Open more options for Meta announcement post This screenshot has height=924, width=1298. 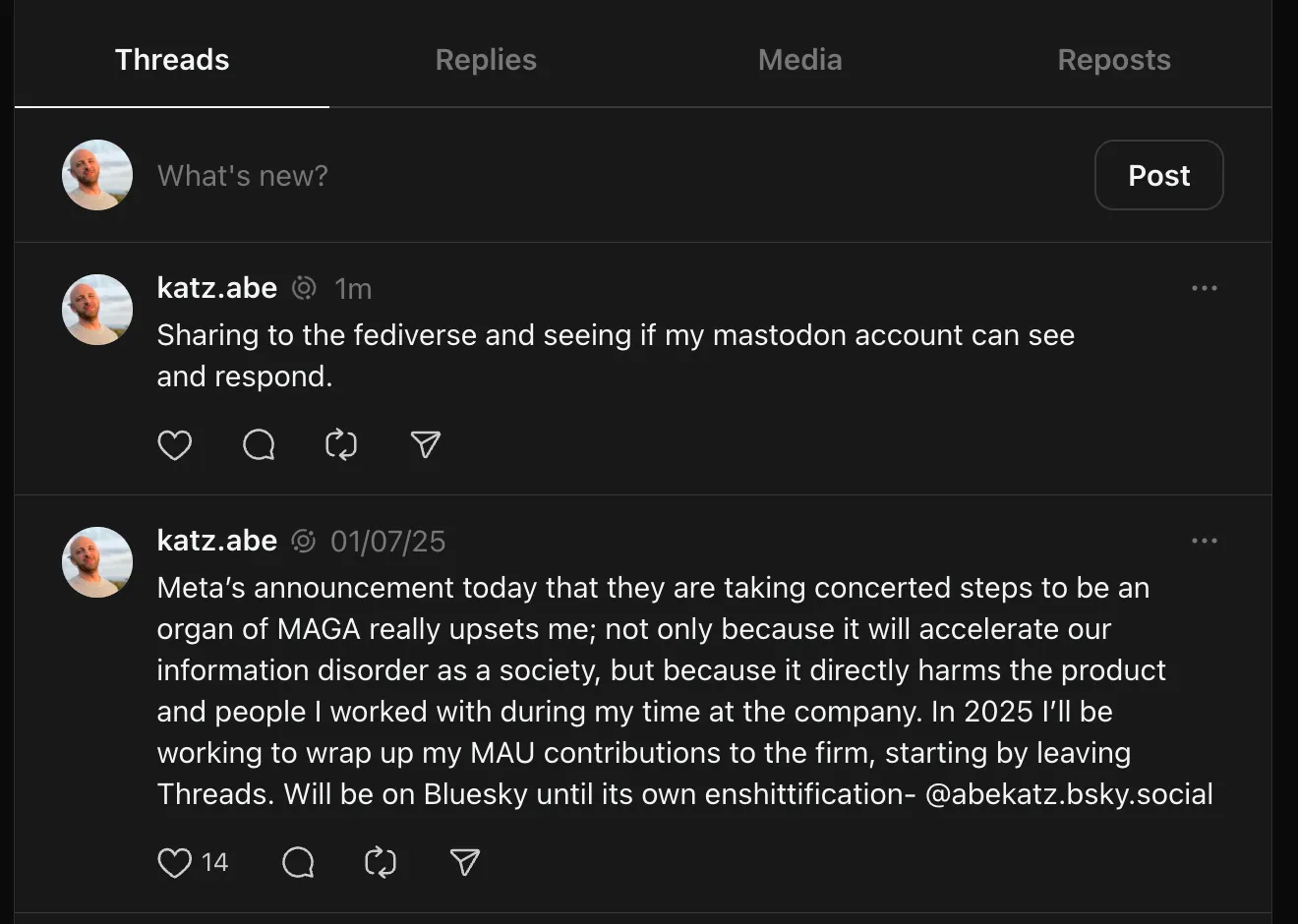(x=1204, y=541)
